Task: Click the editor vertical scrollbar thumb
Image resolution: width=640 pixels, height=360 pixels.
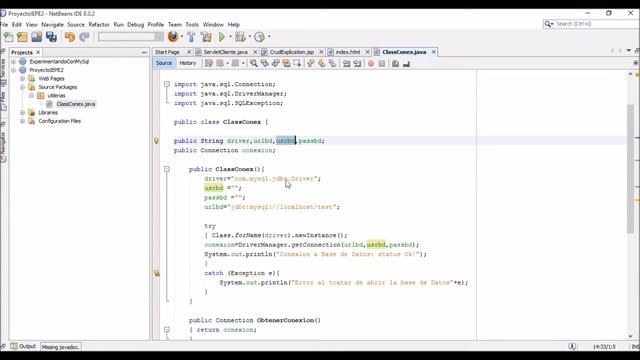Action: [x=631, y=169]
